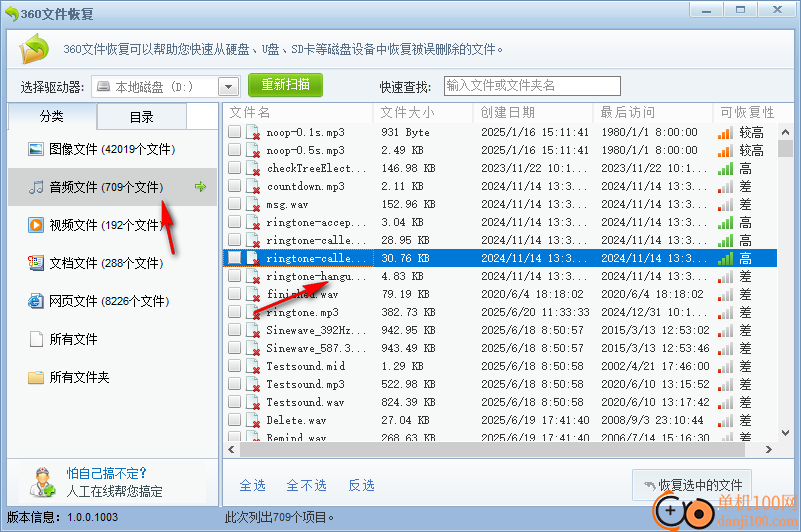Viewport: 801px width, 532px height.
Task: Click file icon of noop-0.1s.mp3
Action: [x=253, y=132]
